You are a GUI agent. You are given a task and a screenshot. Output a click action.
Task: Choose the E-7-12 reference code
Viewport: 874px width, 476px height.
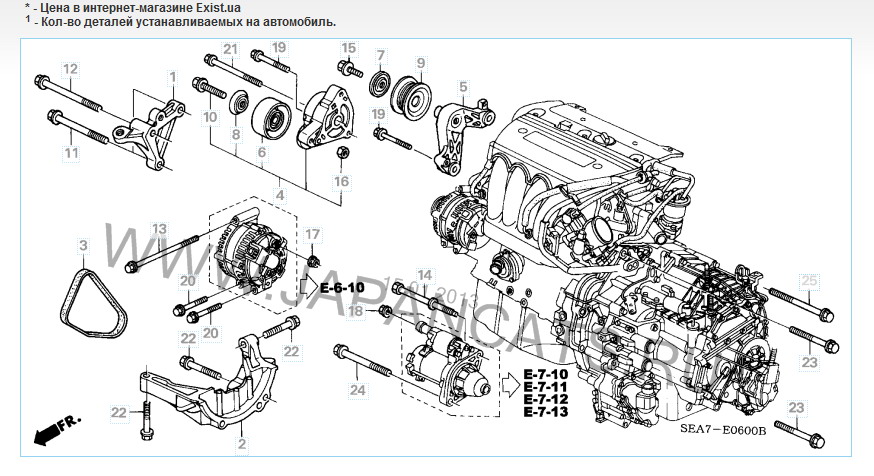coord(546,399)
